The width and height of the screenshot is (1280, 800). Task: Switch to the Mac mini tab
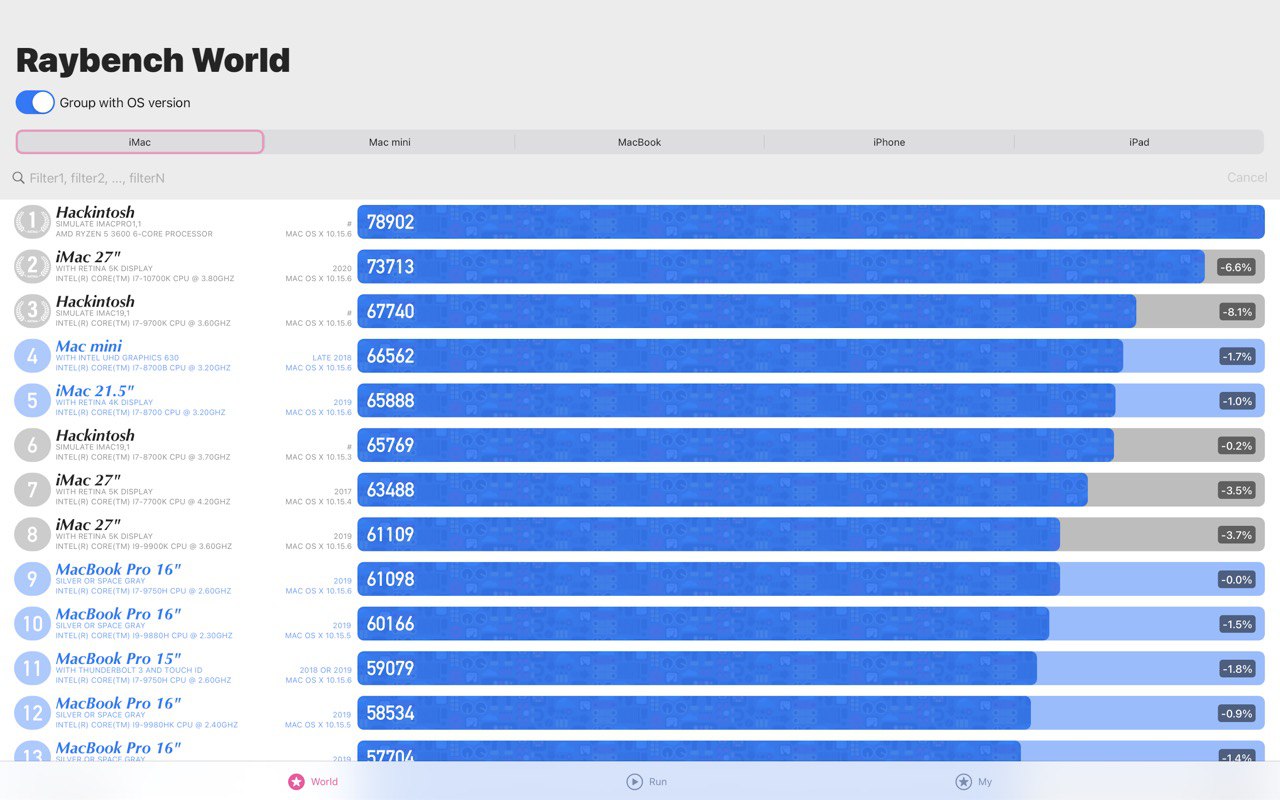point(390,142)
